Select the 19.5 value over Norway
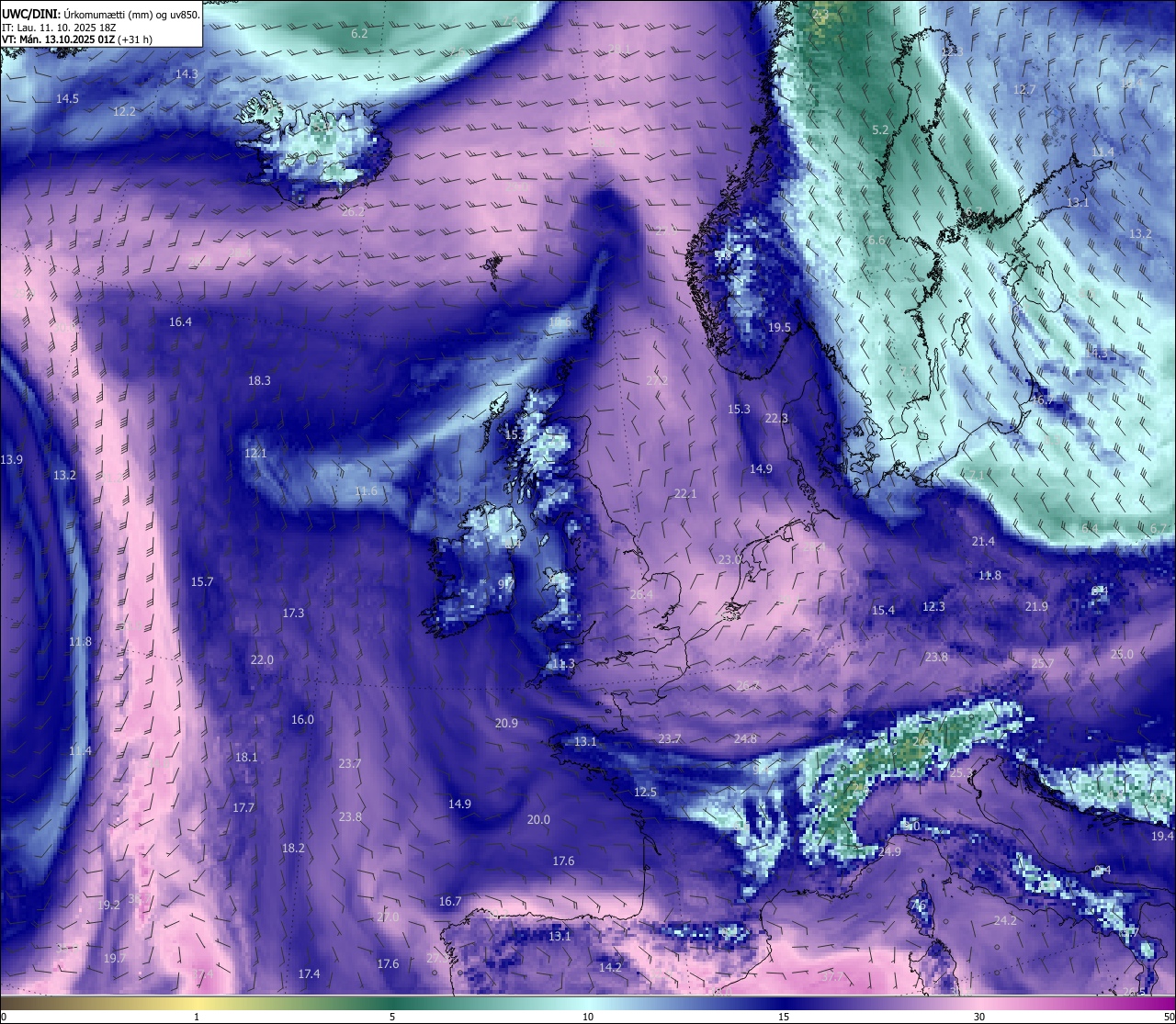Image resolution: width=1176 pixels, height=1024 pixels. [x=779, y=328]
